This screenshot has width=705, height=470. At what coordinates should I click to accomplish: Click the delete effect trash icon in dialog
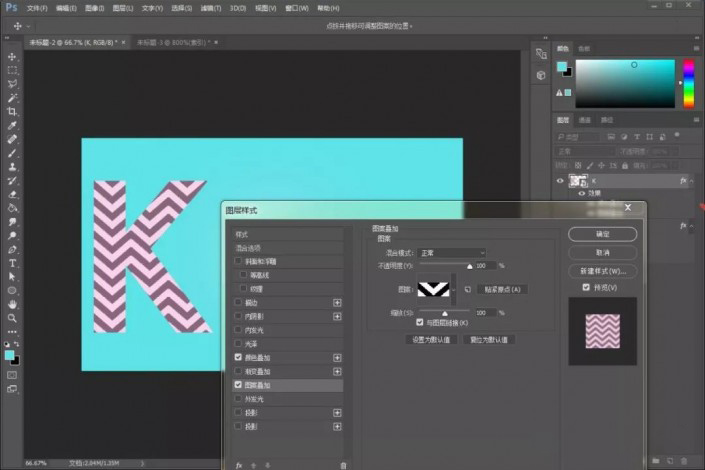pos(343,466)
